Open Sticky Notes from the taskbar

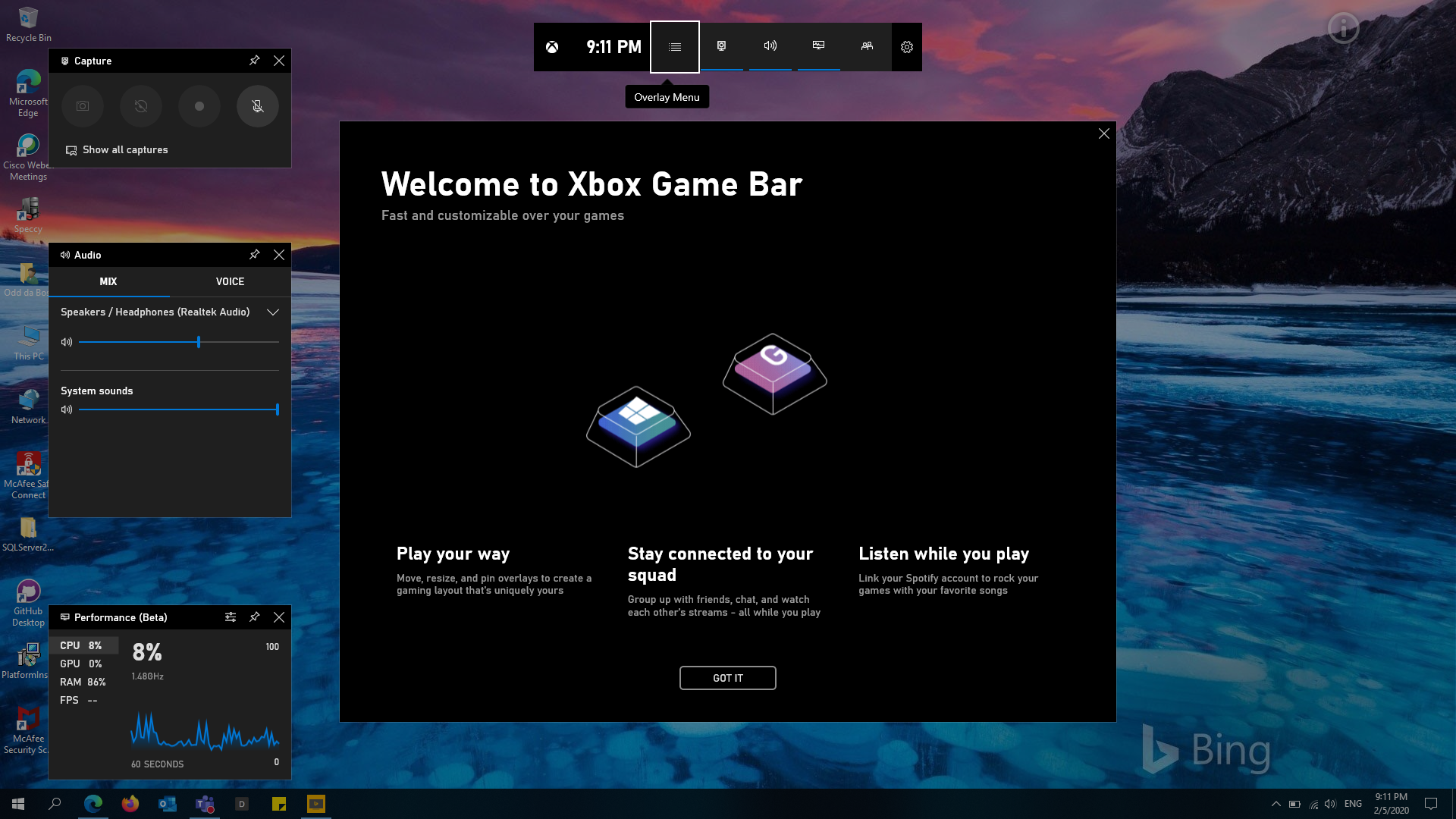coord(279,804)
